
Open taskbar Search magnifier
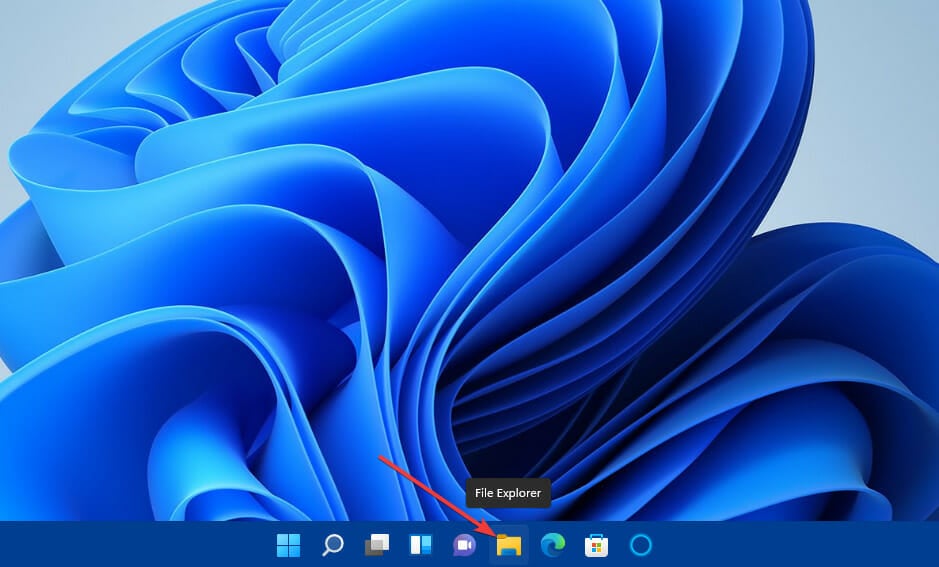click(x=332, y=545)
